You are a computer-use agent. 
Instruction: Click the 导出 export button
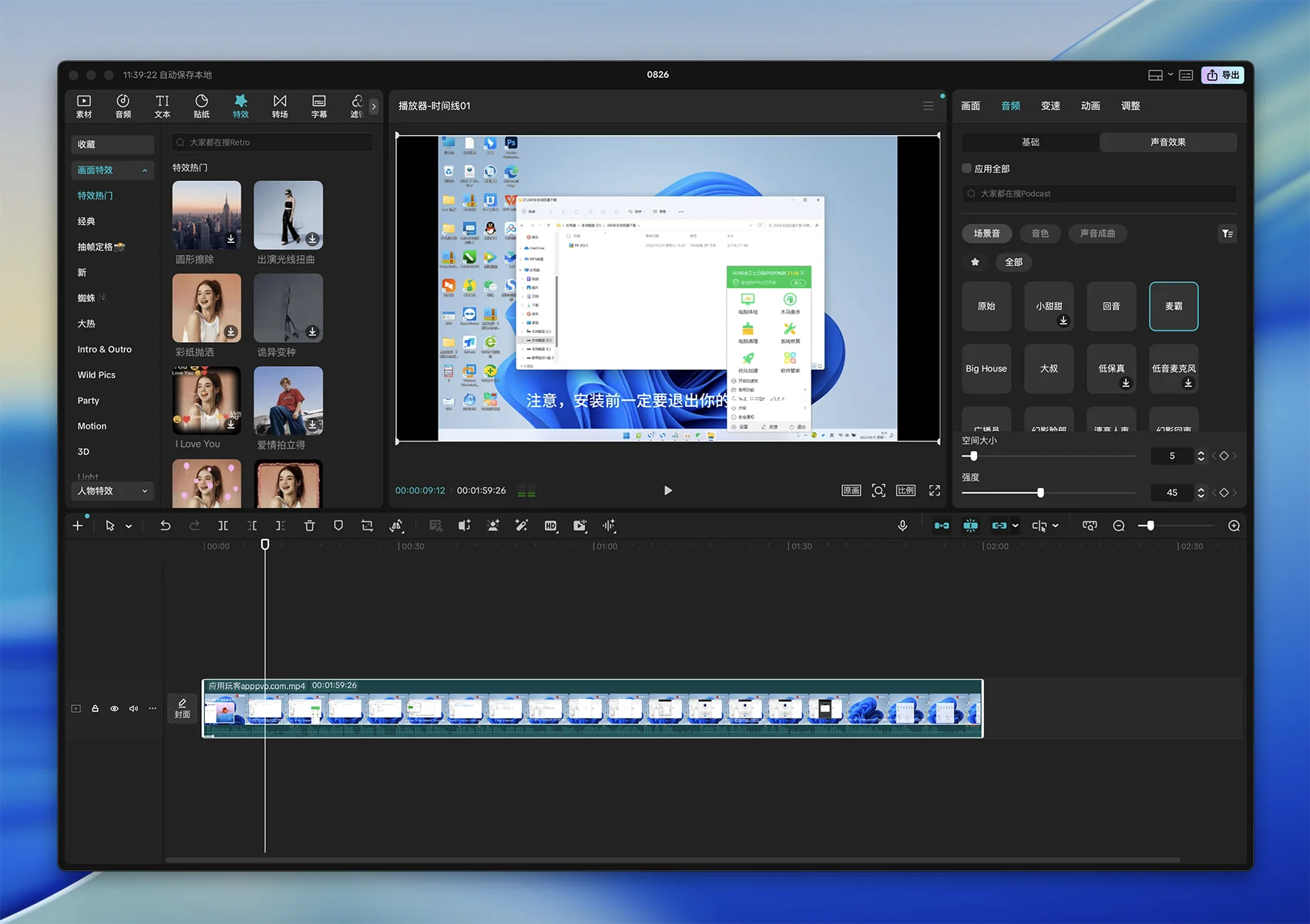1223,75
